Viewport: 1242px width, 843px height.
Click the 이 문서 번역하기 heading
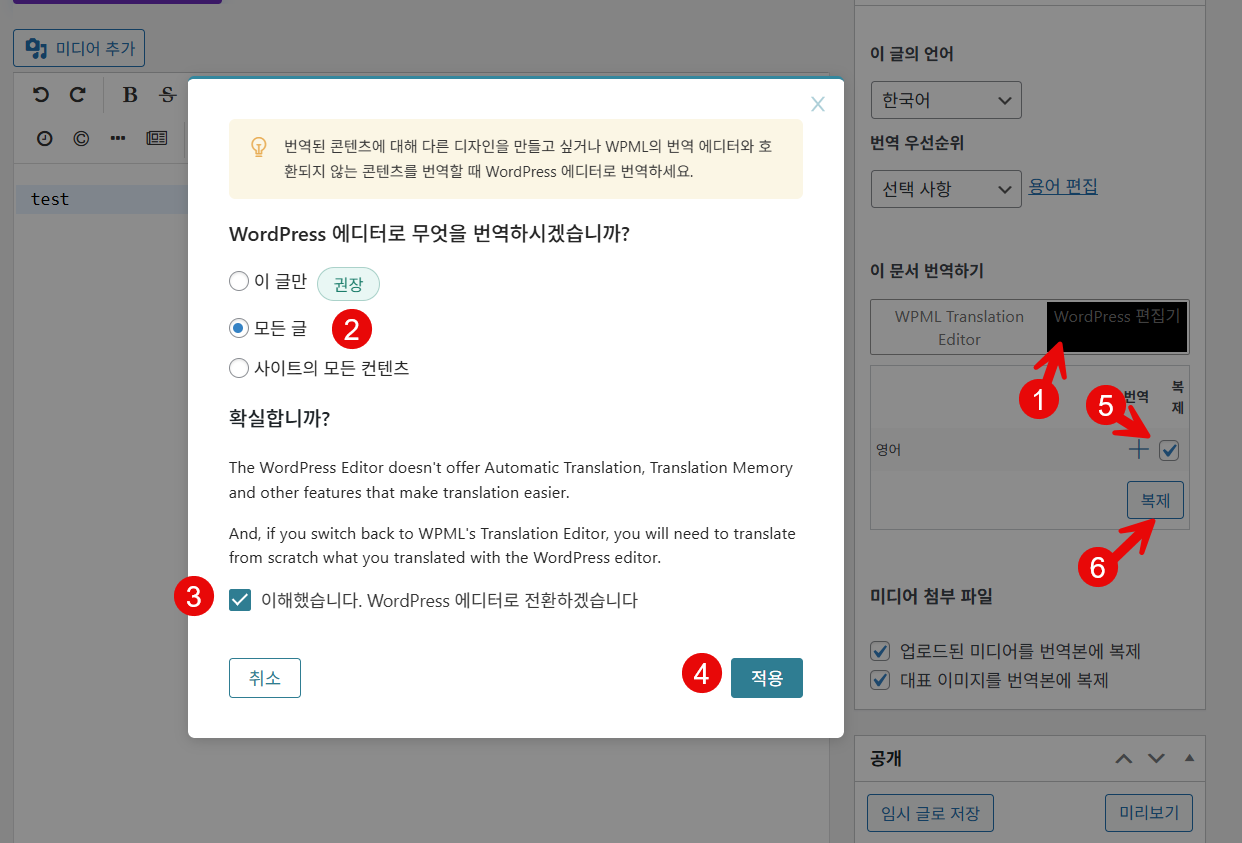tap(928, 271)
